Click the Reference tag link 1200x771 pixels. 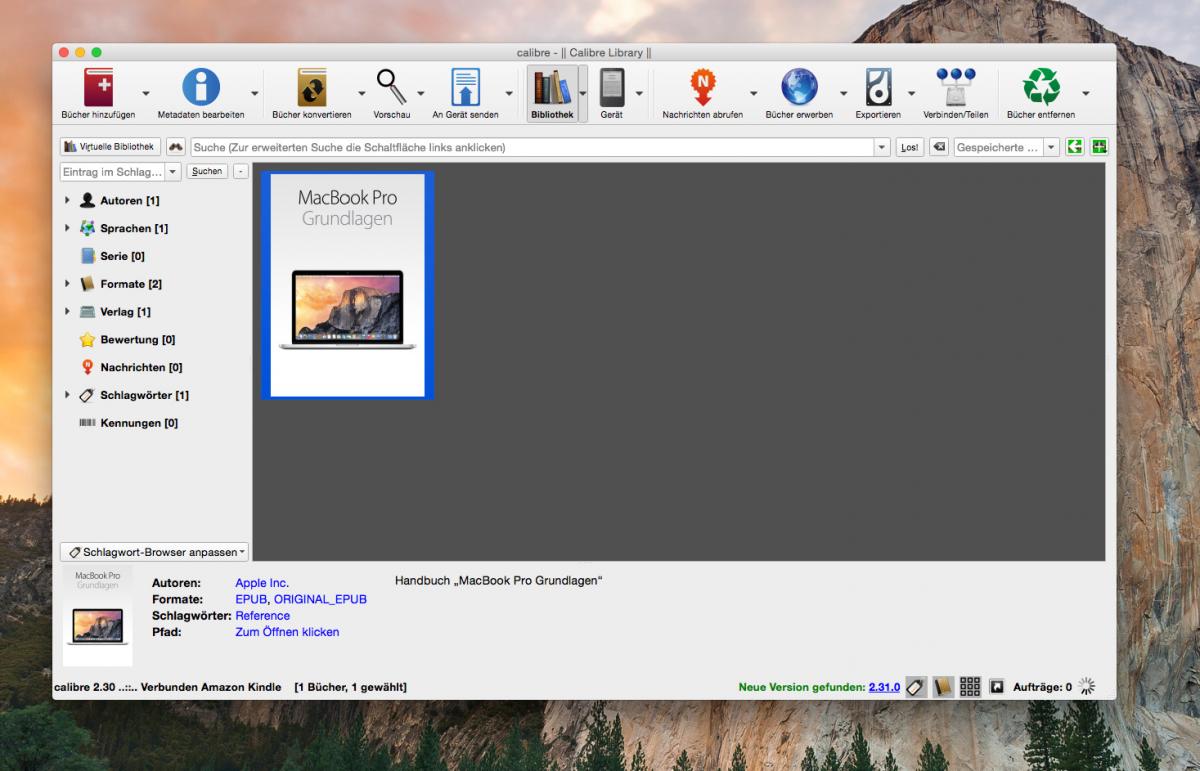click(262, 616)
